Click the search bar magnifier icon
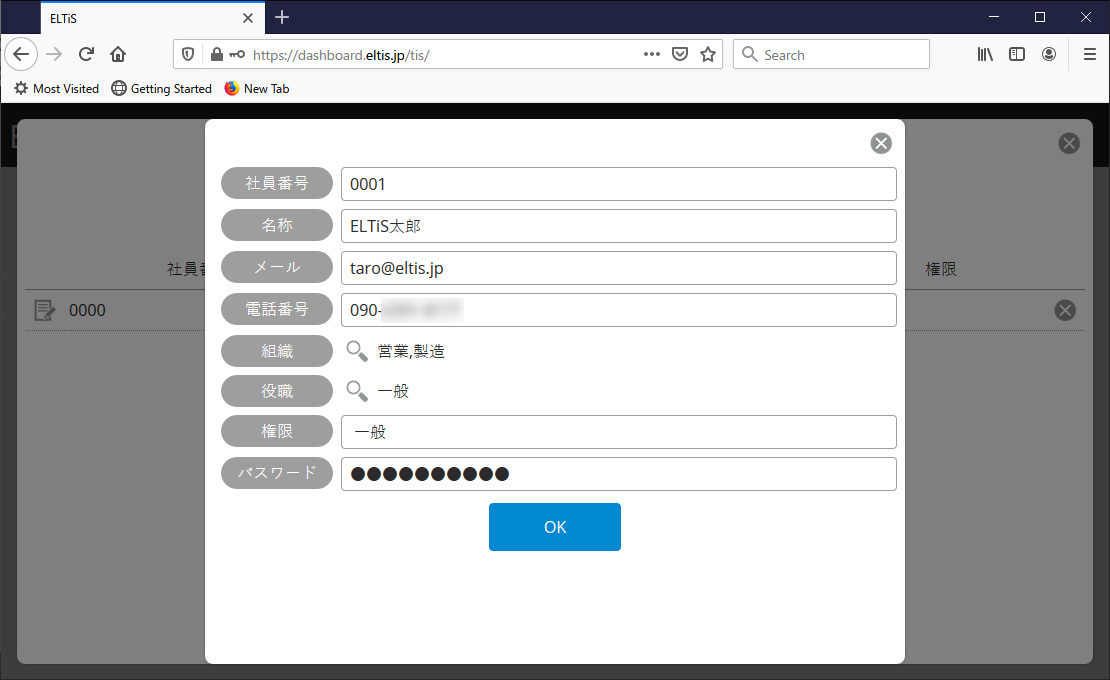This screenshot has height=680, width=1110. click(x=750, y=54)
